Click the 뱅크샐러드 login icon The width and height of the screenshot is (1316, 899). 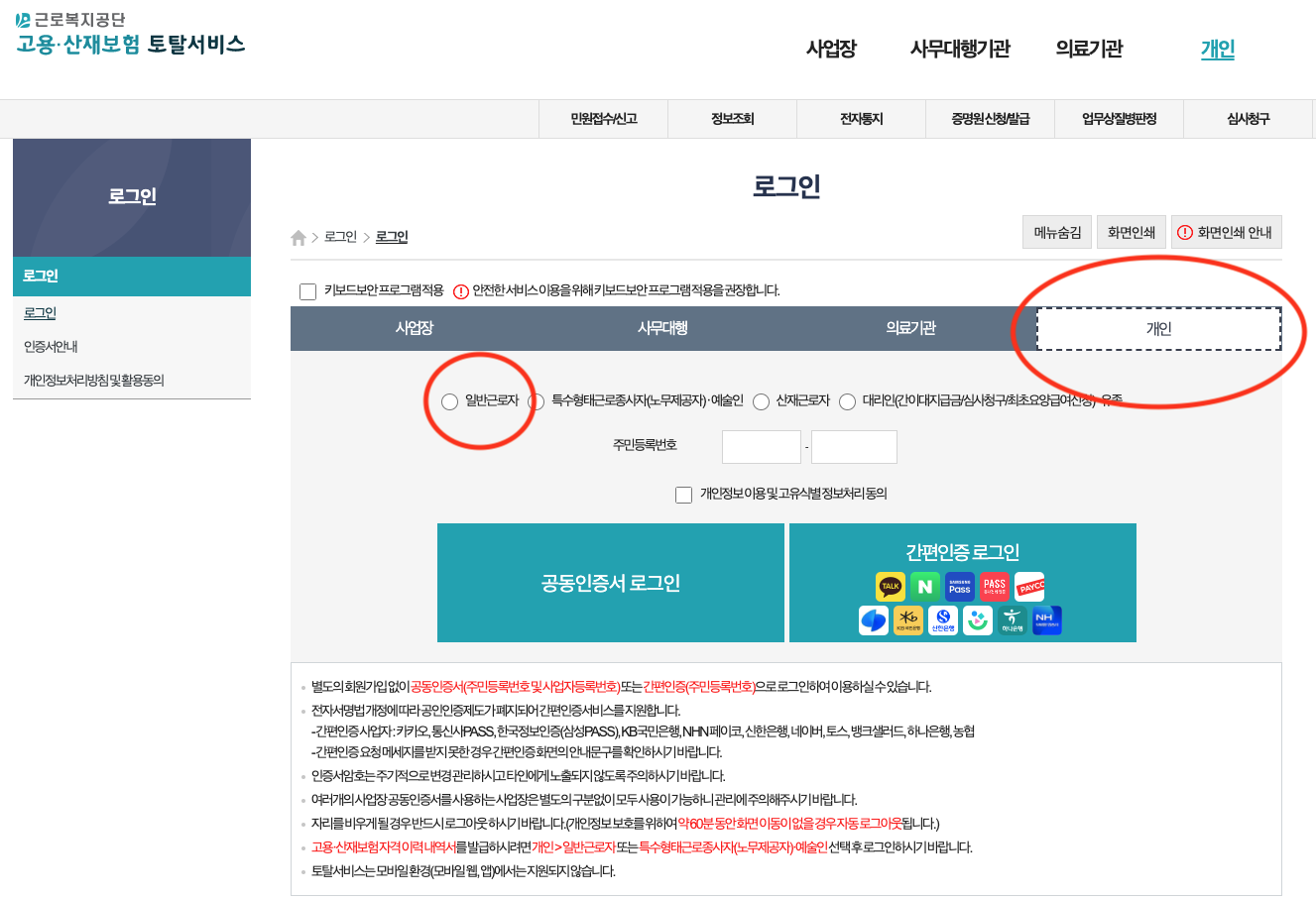(x=977, y=619)
